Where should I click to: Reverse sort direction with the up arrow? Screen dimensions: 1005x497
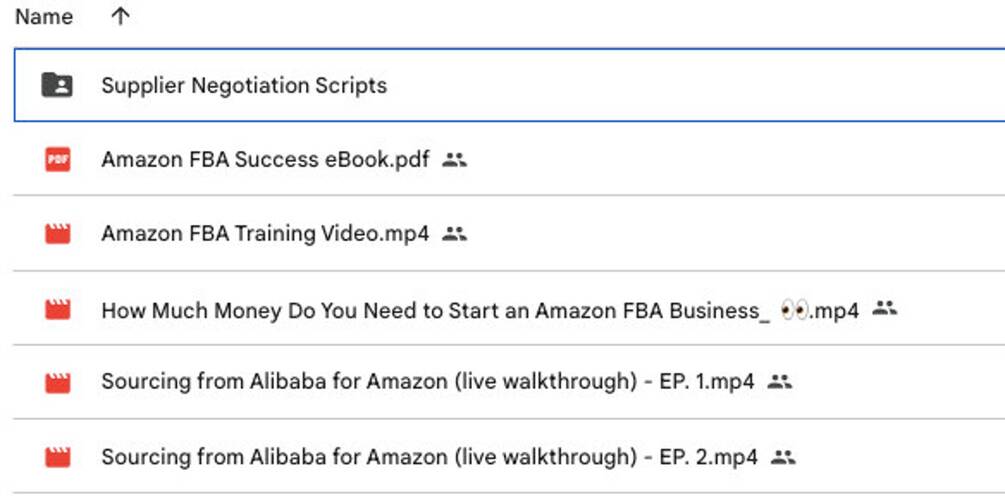click(120, 17)
